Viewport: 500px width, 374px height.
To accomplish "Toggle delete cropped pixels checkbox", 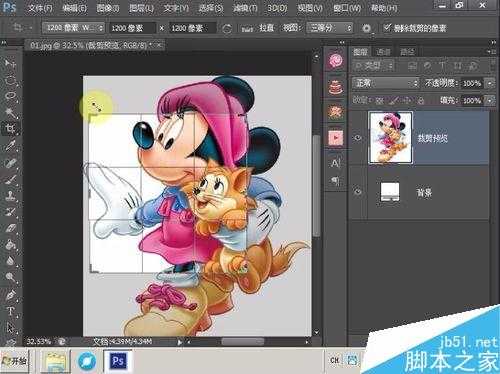I will pyautogui.click(x=387, y=28).
